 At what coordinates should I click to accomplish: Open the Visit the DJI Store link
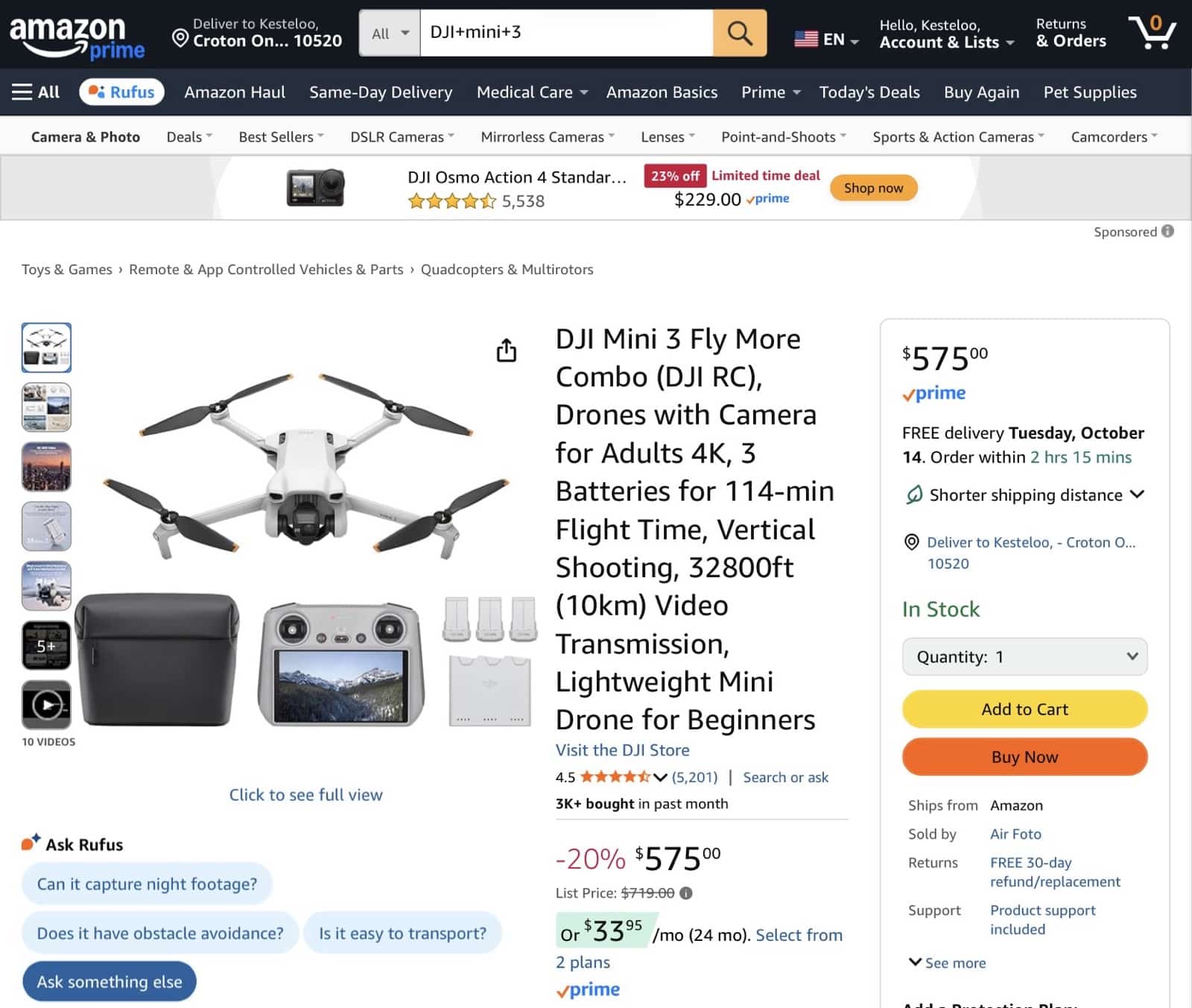coord(623,749)
